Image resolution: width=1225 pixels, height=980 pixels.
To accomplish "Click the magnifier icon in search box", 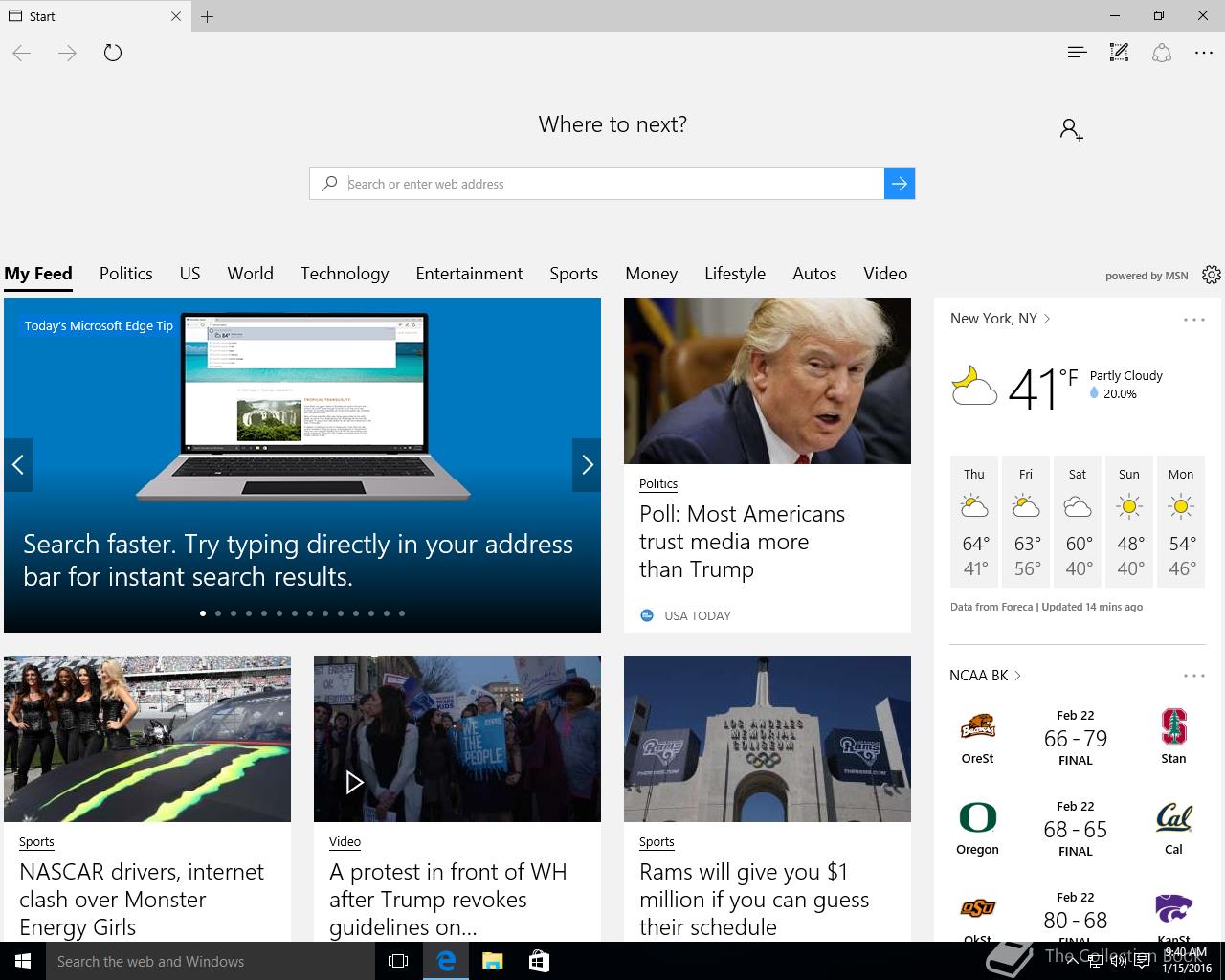I will point(330,184).
